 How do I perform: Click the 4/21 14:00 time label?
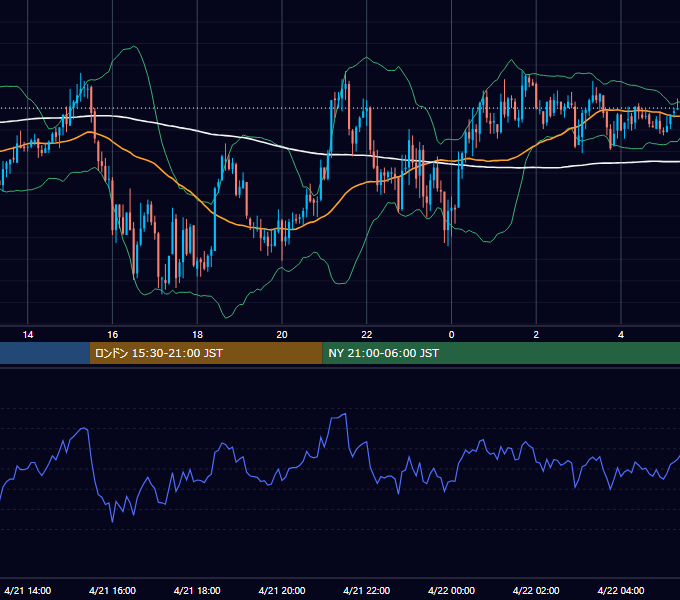pyautogui.click(x=28, y=590)
